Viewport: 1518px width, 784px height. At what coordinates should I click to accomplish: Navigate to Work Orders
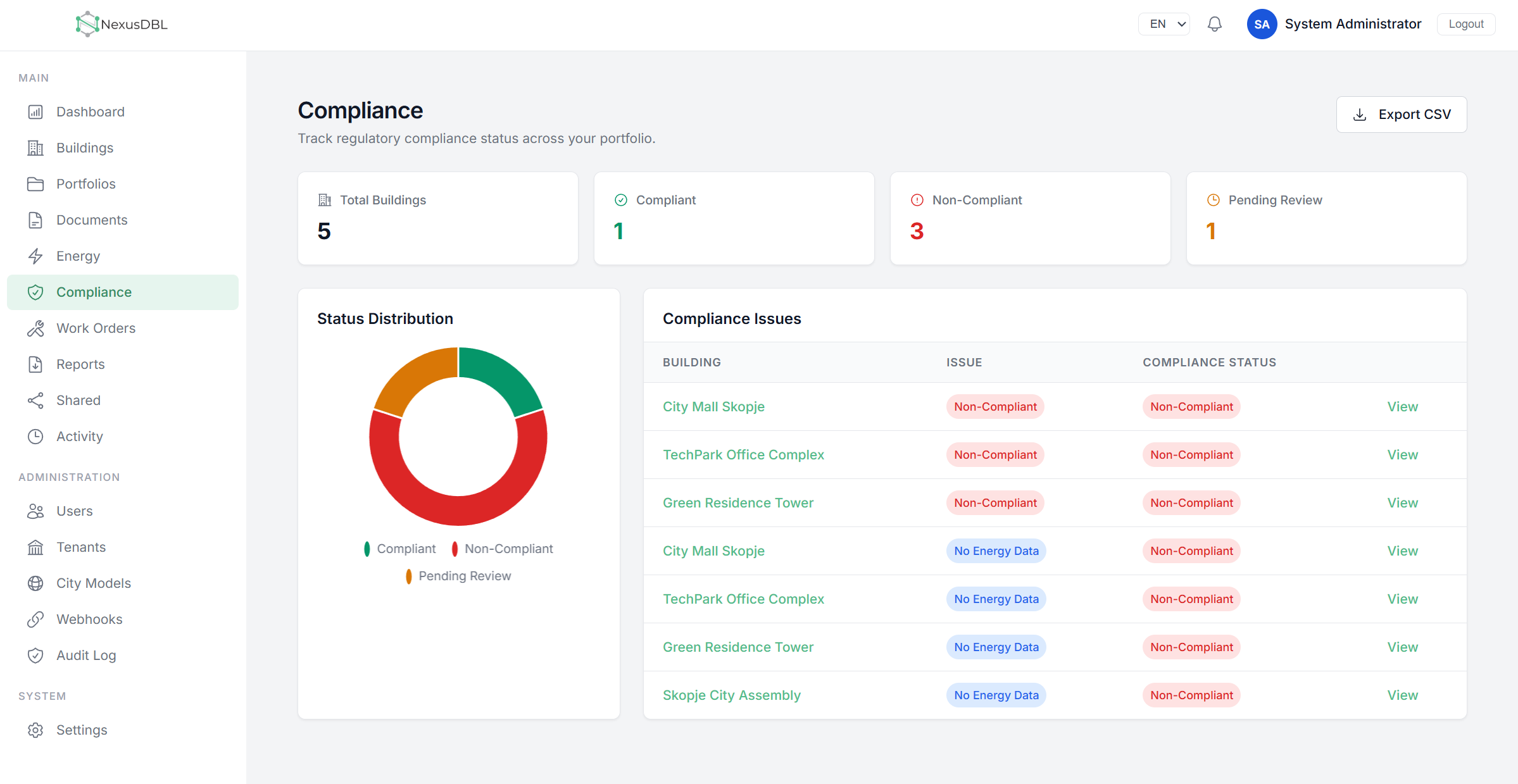click(x=123, y=328)
